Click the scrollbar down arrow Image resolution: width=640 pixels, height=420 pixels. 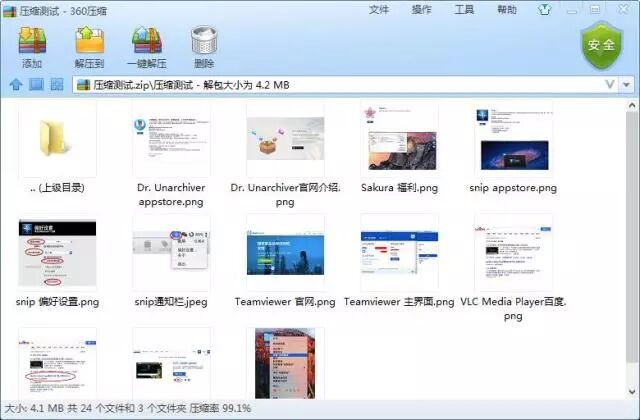click(x=632, y=392)
